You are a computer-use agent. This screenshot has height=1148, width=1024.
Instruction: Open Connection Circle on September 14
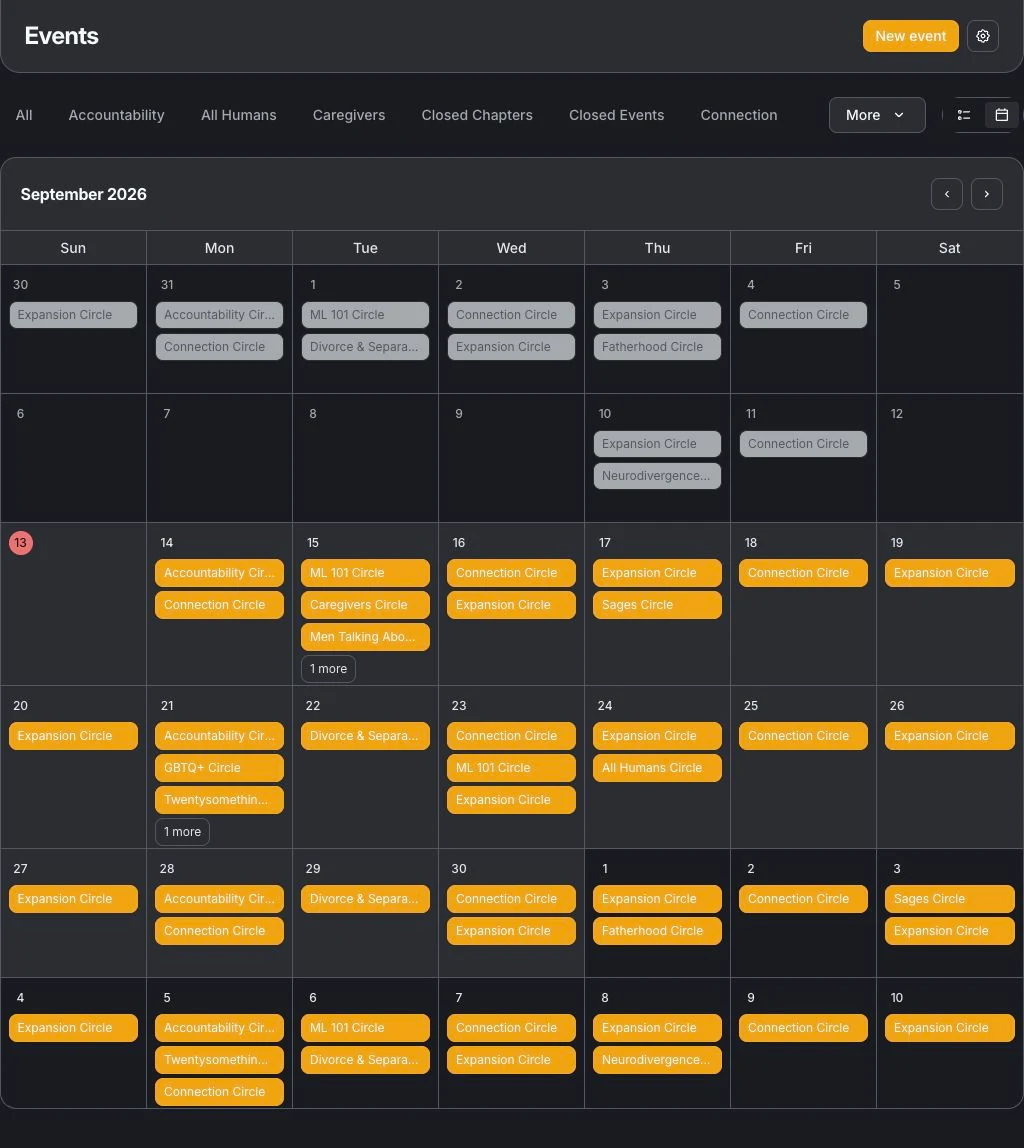(219, 605)
